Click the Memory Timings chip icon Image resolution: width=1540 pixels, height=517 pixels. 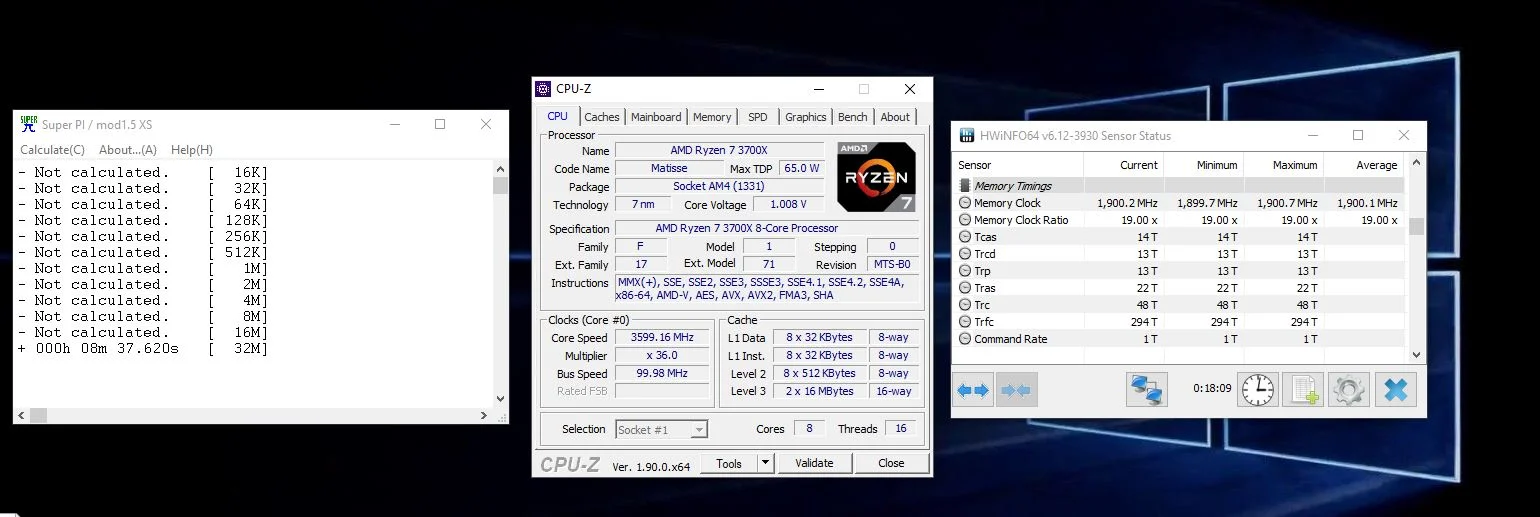965,186
